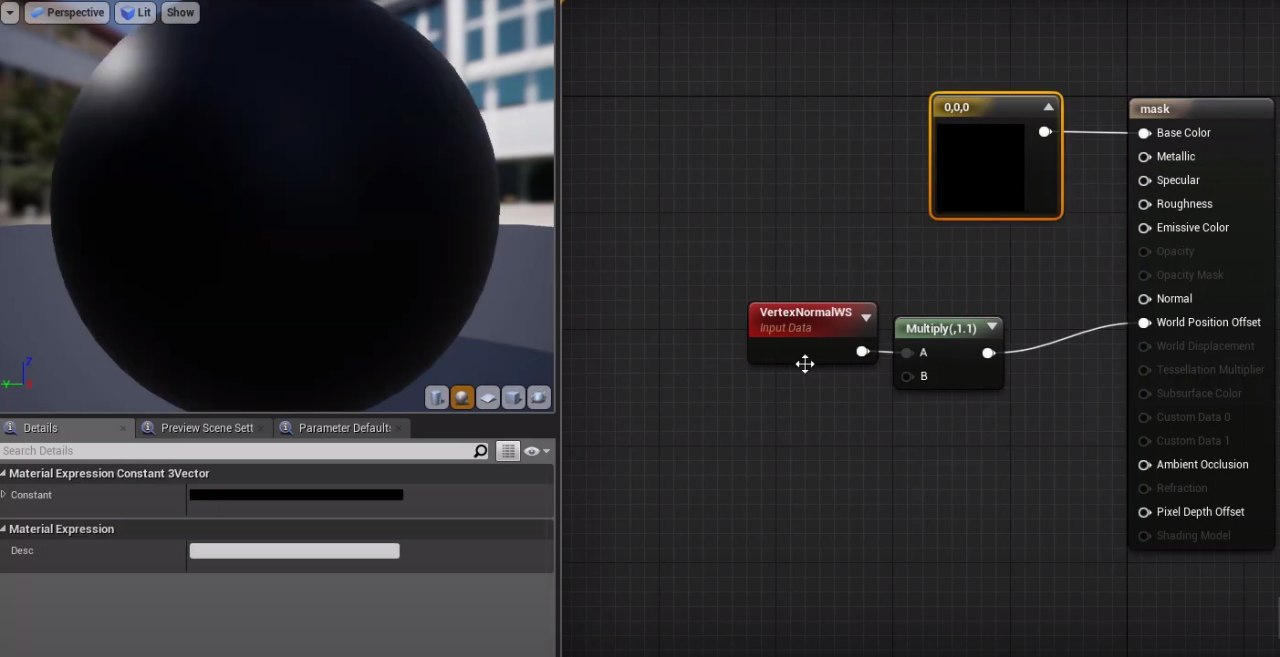Expand the VertexNormalWS node arrow

coord(866,318)
